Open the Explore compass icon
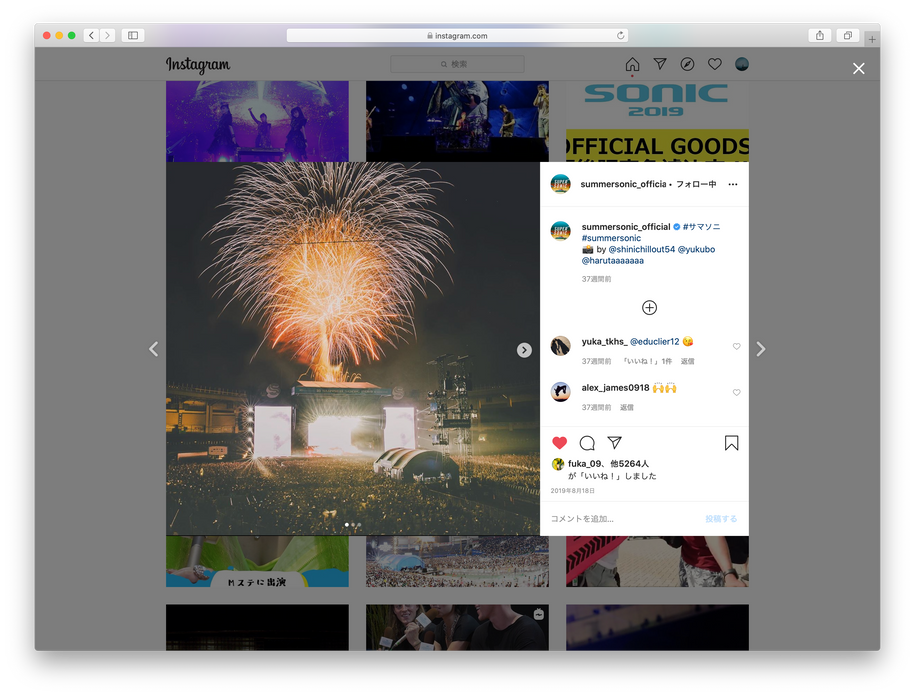Screen dimensions: 914x696 687,64
